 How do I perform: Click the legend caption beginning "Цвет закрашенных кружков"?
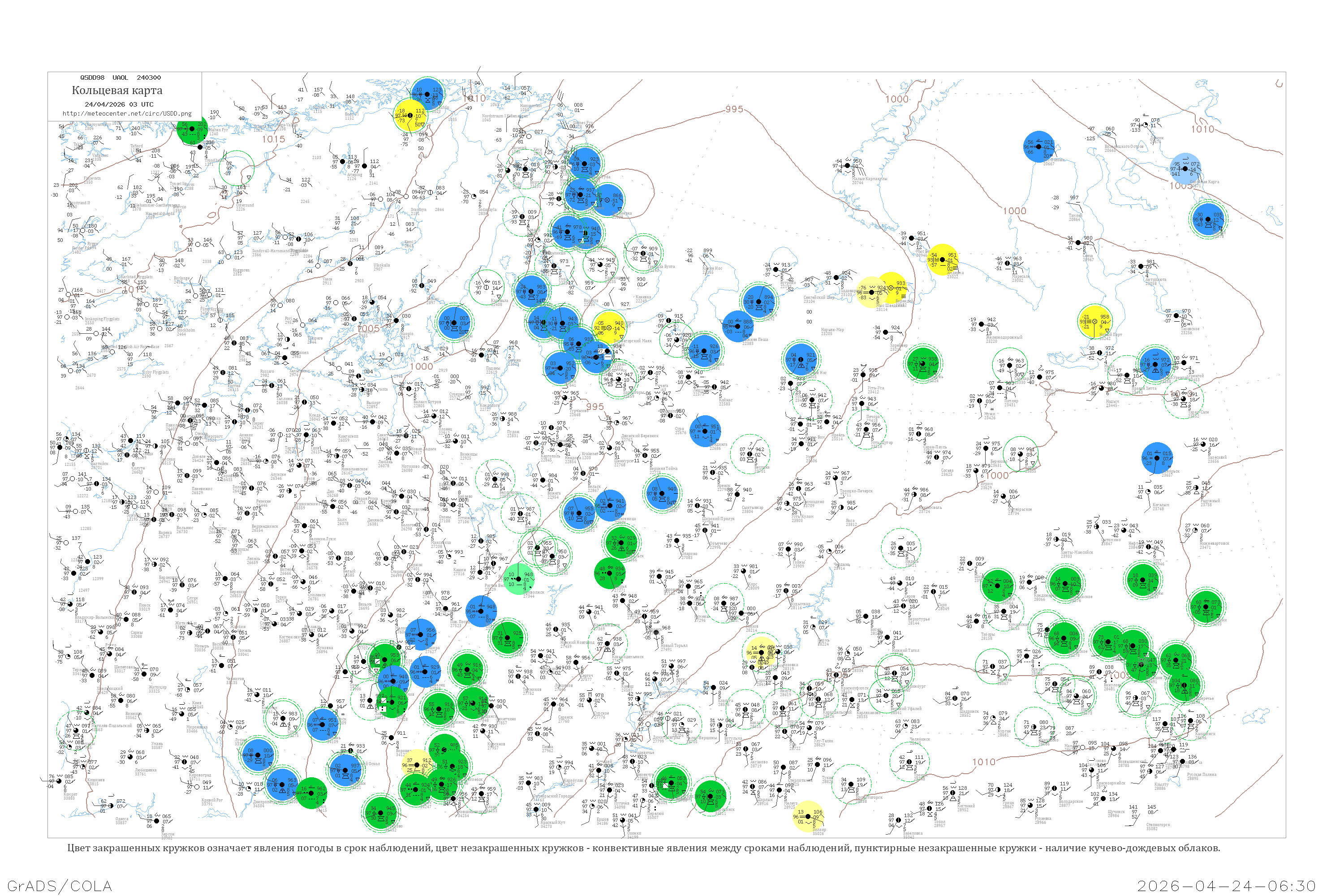pyautogui.click(x=643, y=848)
